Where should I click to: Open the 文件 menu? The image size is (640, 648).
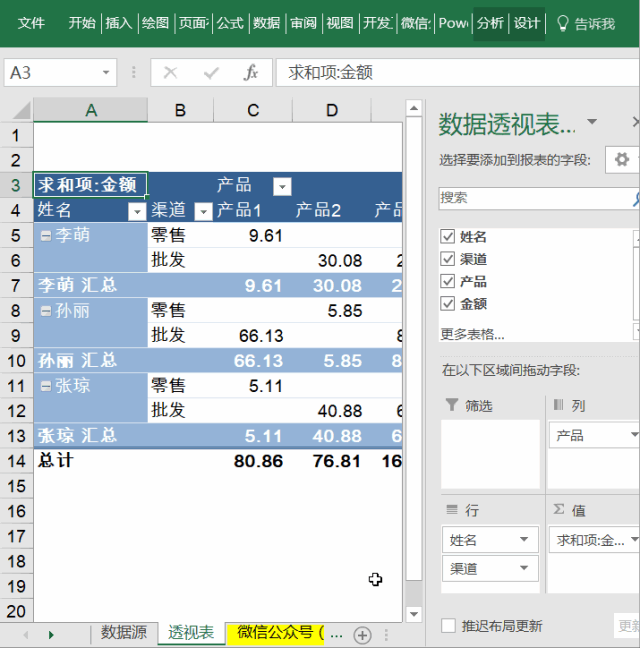pos(31,23)
